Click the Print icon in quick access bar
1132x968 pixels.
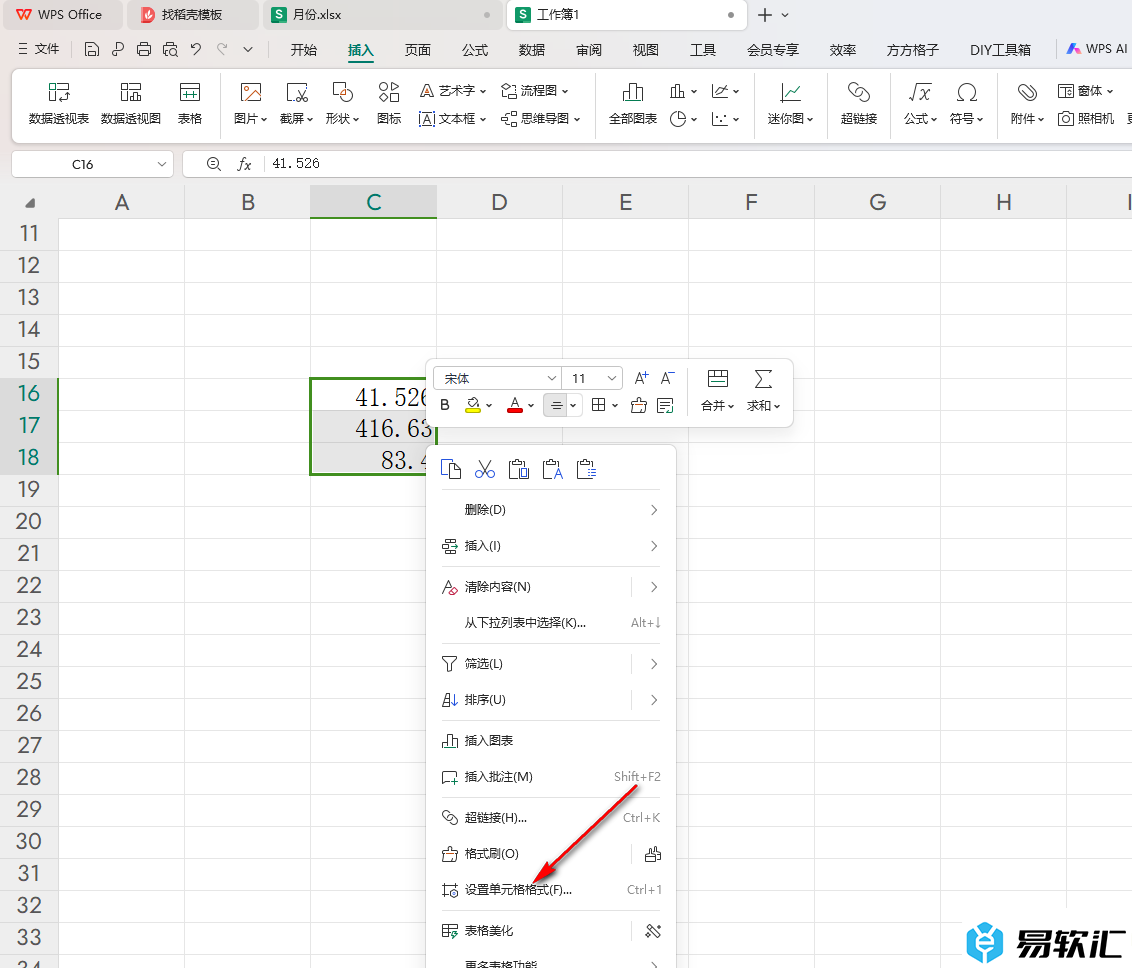144,49
